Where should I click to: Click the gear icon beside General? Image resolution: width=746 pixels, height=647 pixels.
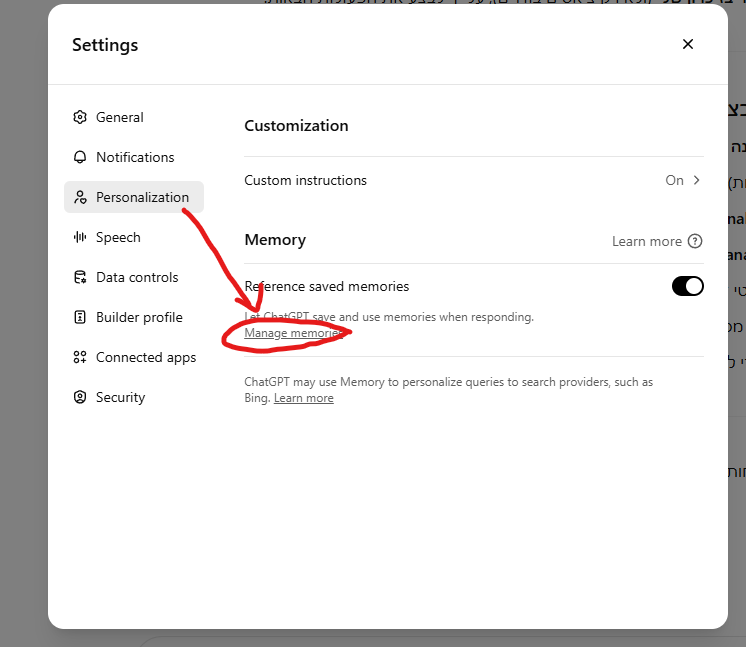[80, 117]
